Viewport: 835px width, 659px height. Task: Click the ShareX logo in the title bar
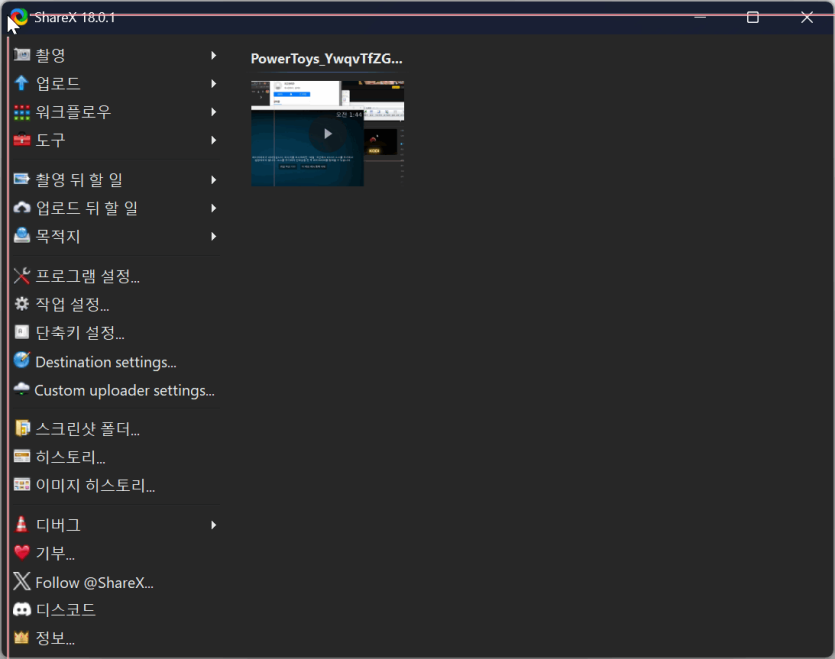coord(20,17)
